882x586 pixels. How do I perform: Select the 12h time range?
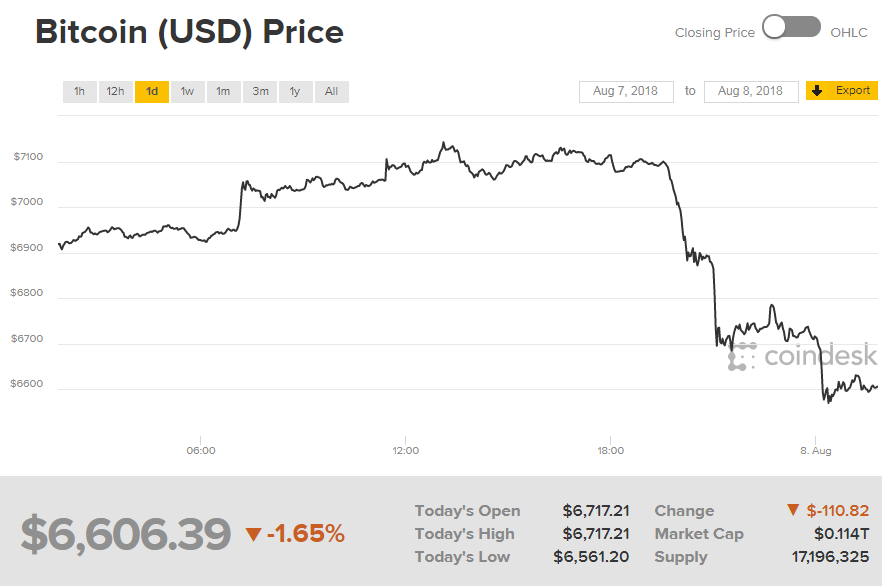point(115,92)
